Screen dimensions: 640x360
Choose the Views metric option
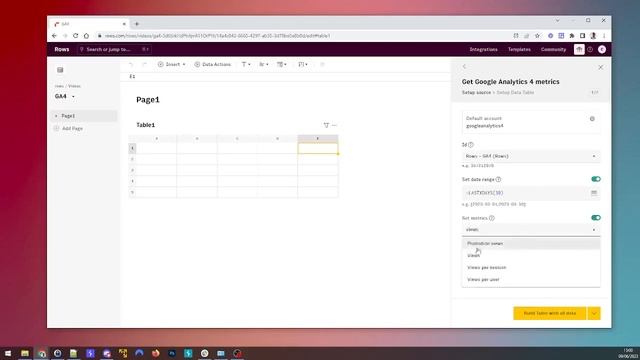point(531,256)
